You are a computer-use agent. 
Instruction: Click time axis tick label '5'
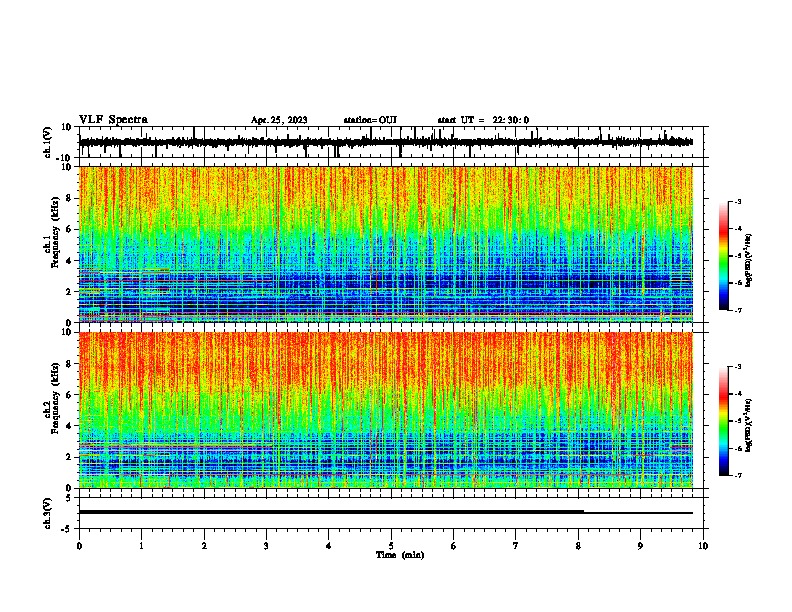391,546
